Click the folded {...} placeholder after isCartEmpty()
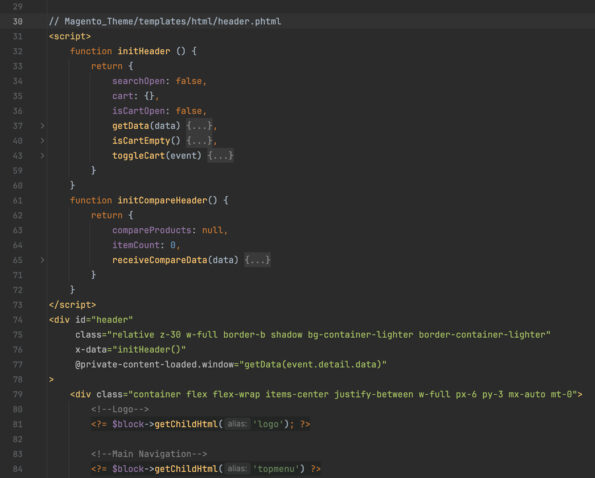This screenshot has width=595, height=478. point(199,141)
